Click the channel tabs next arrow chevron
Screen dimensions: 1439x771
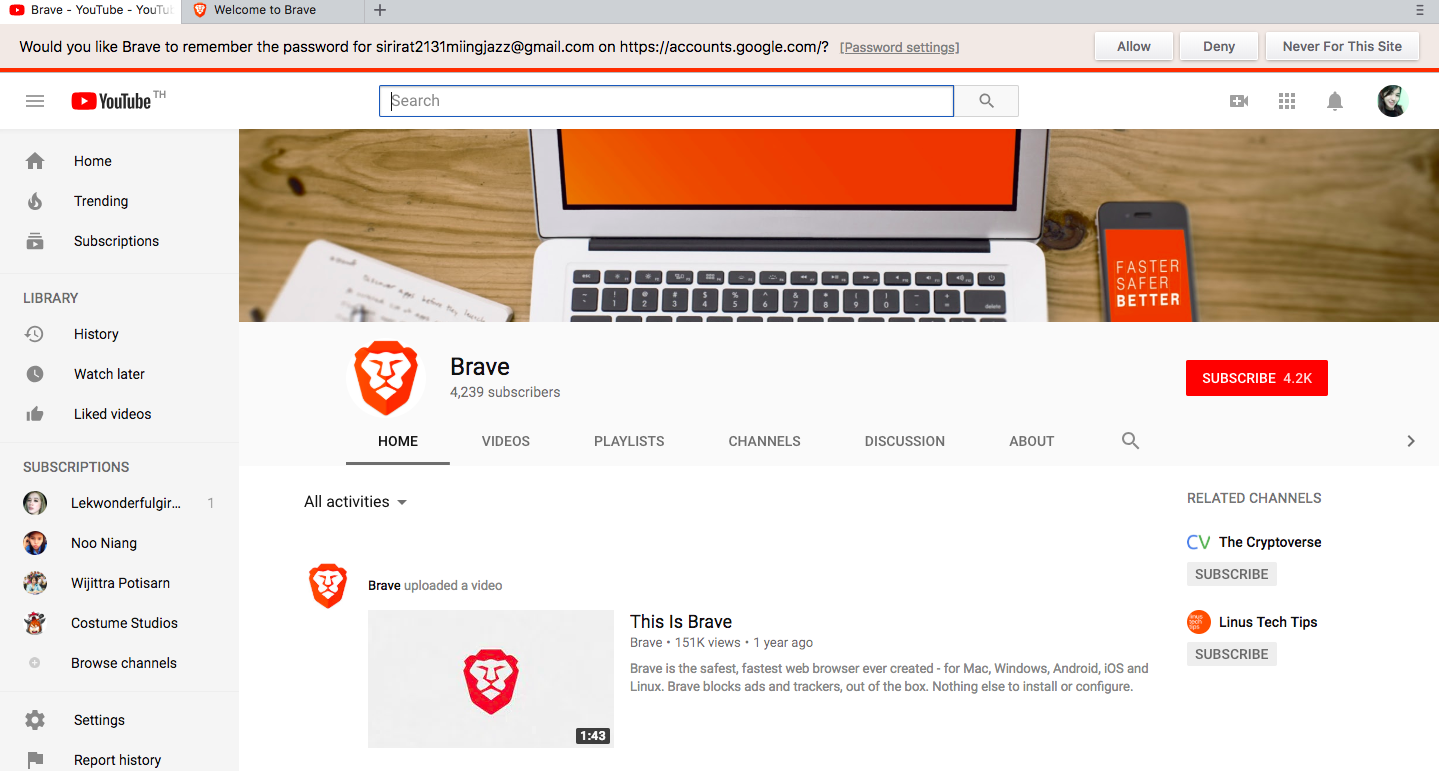click(x=1411, y=441)
